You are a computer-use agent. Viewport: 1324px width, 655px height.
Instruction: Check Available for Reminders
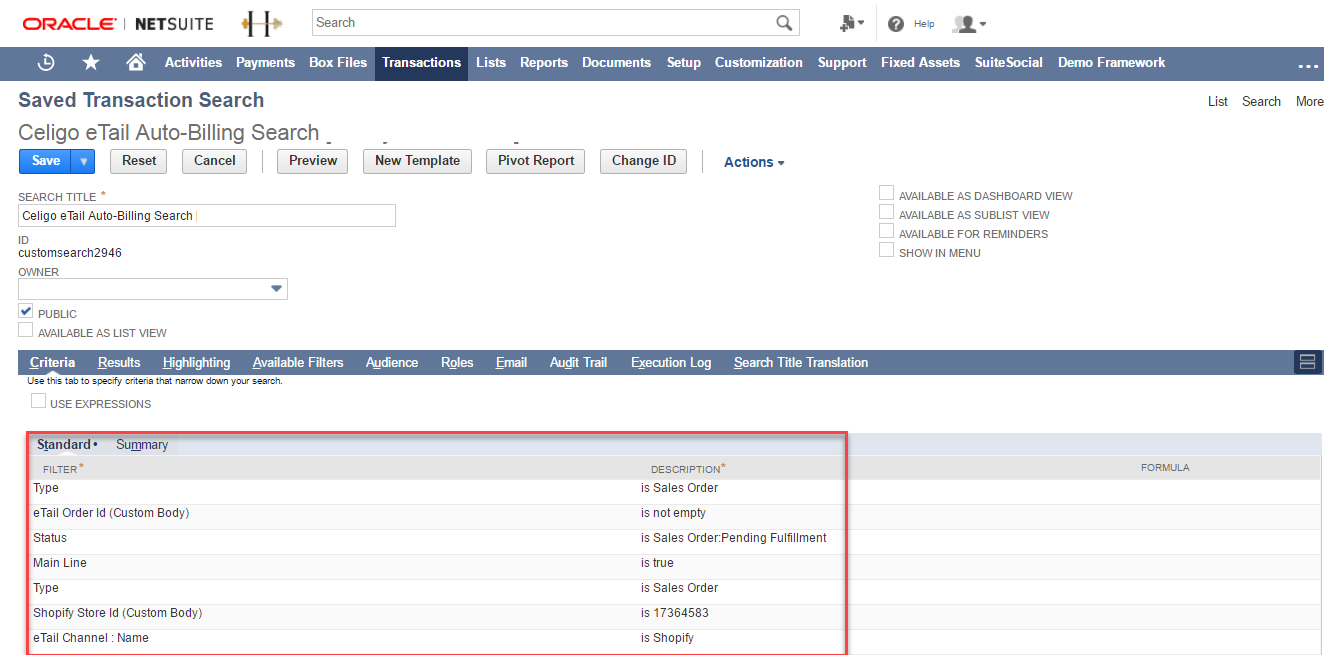(886, 231)
